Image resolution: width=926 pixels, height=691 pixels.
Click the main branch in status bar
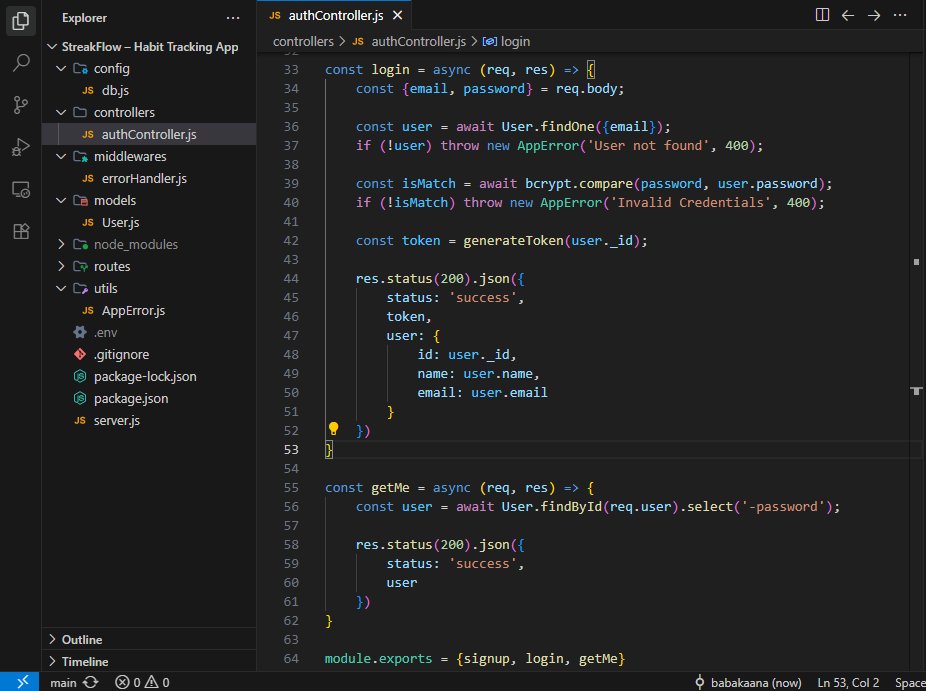pos(63,683)
